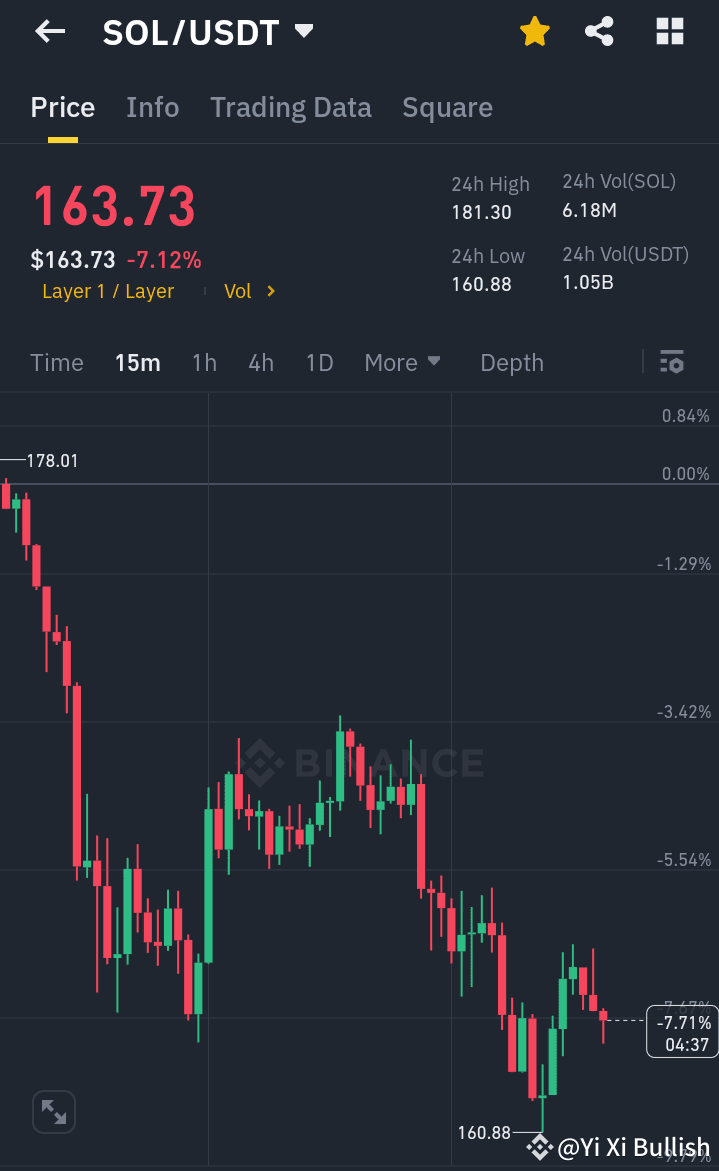Open the chart settings icon next to Depth
719x1171 pixels.
click(x=671, y=363)
